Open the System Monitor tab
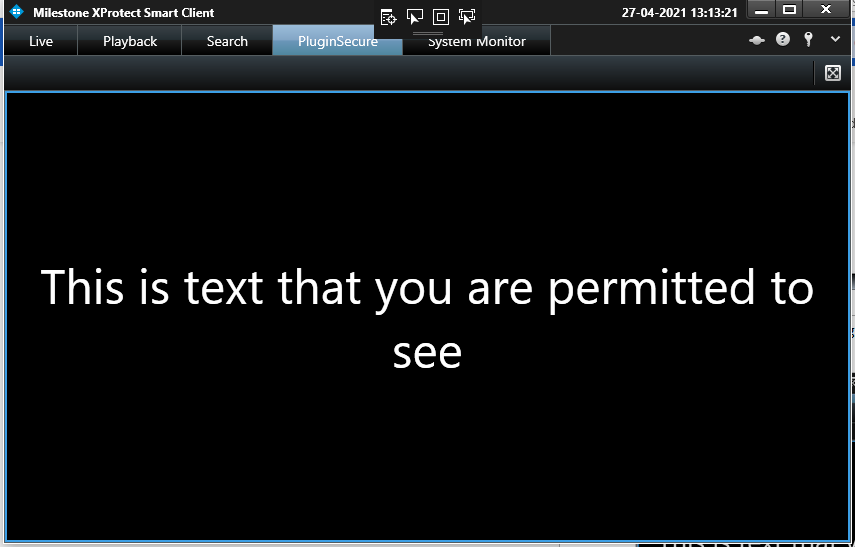This screenshot has height=547, width=855. coord(477,42)
